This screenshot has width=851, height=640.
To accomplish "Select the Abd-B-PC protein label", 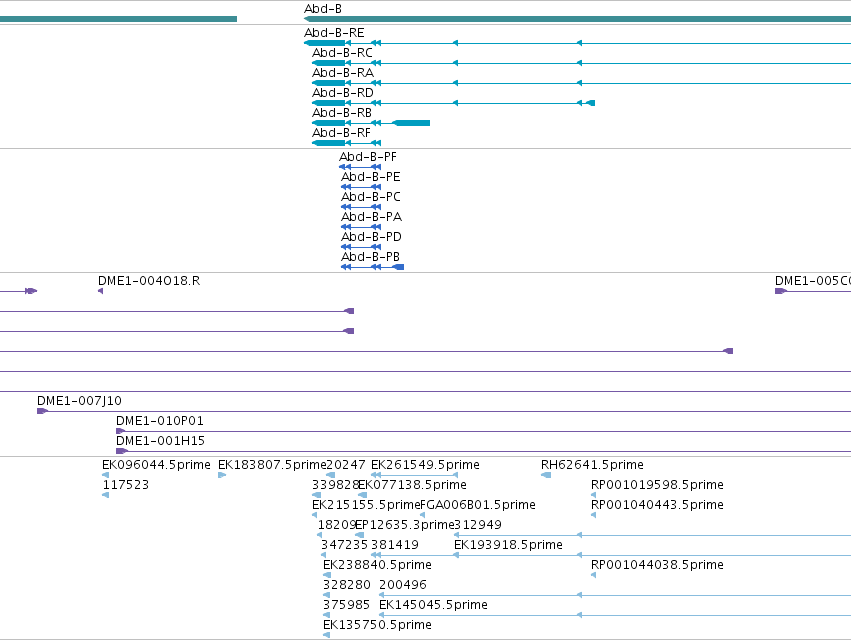I will pyautogui.click(x=370, y=197).
